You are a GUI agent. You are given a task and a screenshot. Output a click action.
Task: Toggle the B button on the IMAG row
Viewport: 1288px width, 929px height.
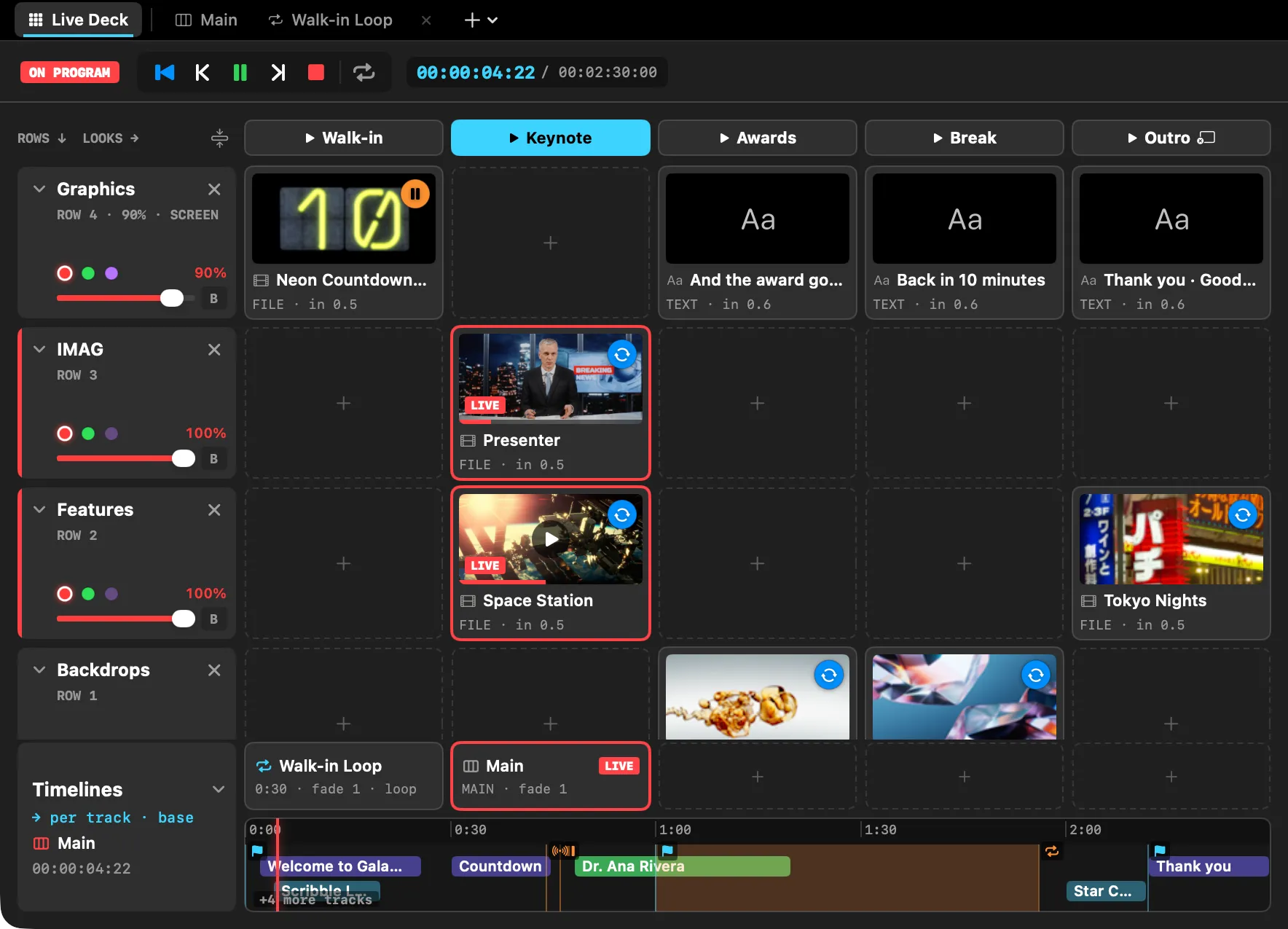click(213, 458)
